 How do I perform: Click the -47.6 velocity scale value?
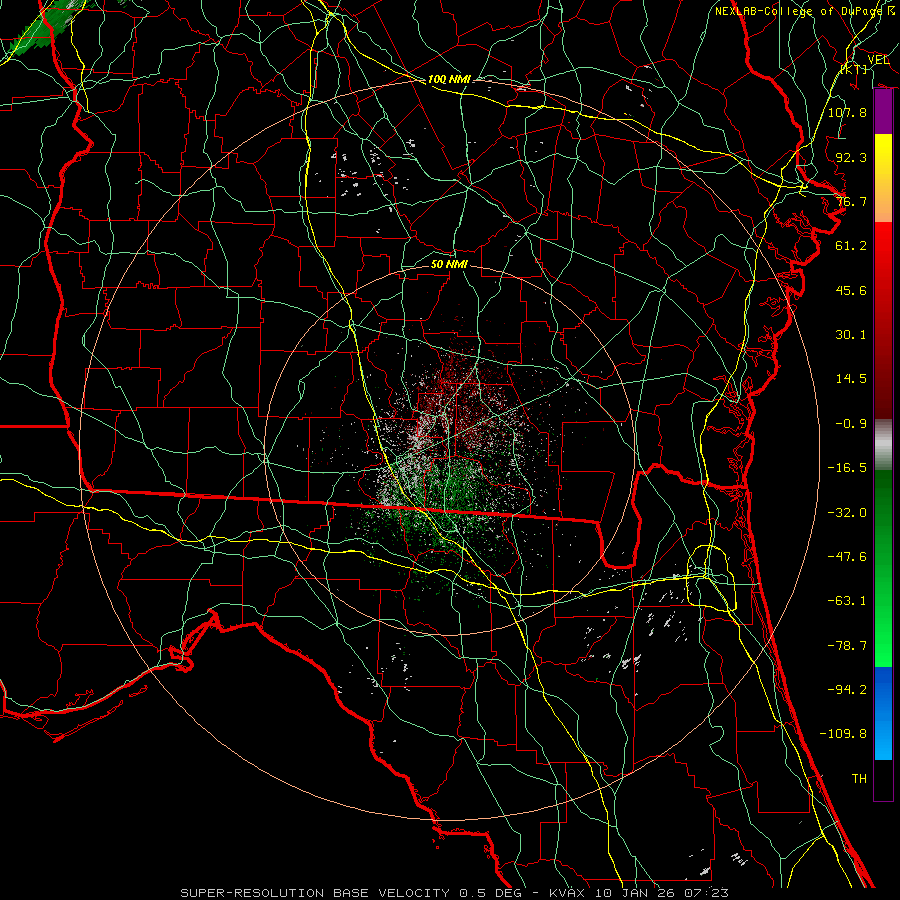(847, 557)
